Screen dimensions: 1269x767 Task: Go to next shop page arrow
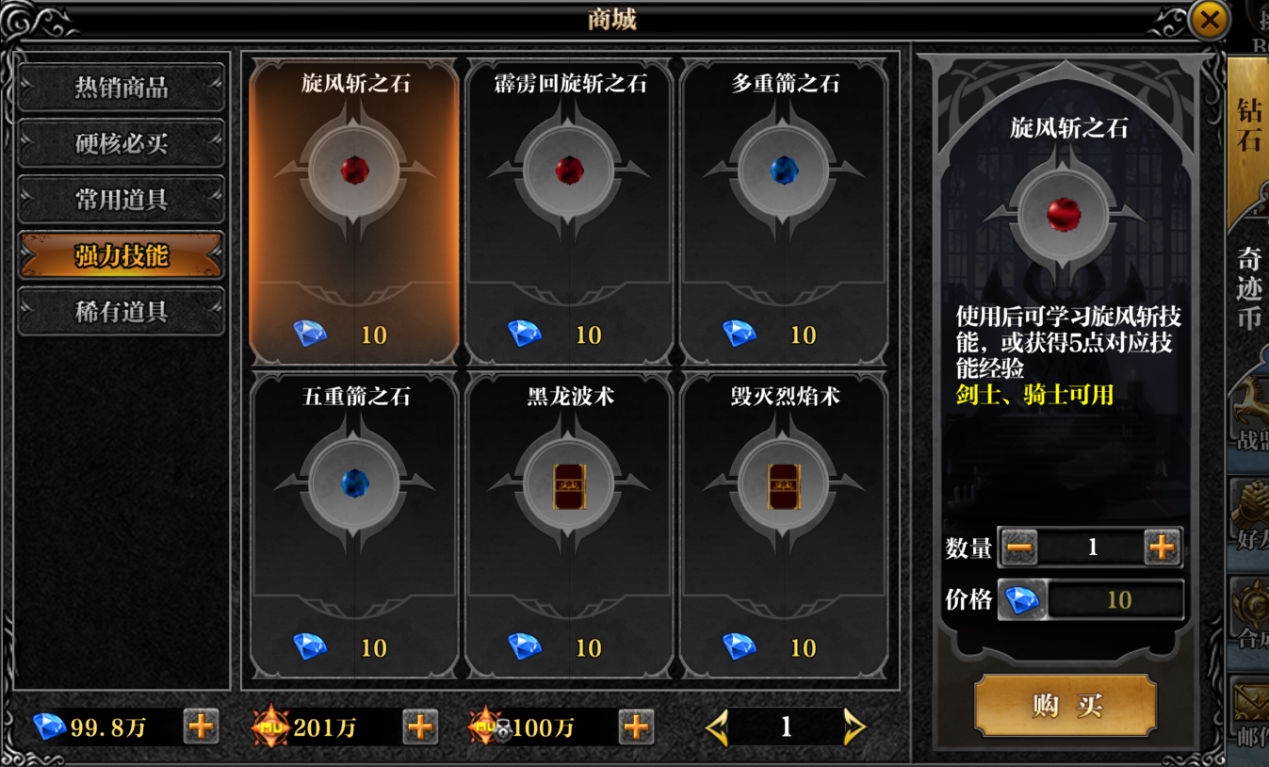[x=854, y=727]
